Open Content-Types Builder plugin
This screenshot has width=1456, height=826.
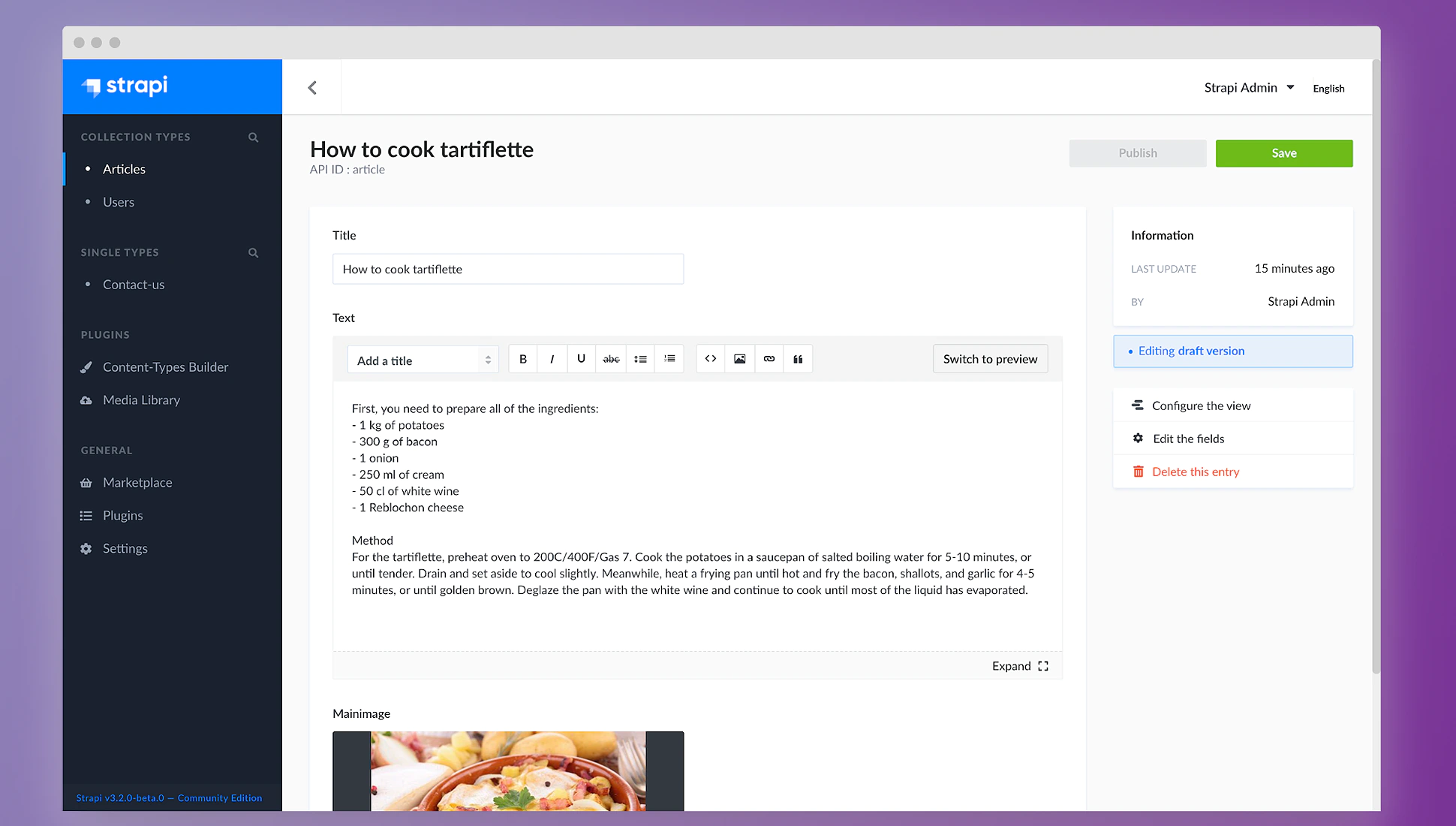pyautogui.click(x=166, y=366)
